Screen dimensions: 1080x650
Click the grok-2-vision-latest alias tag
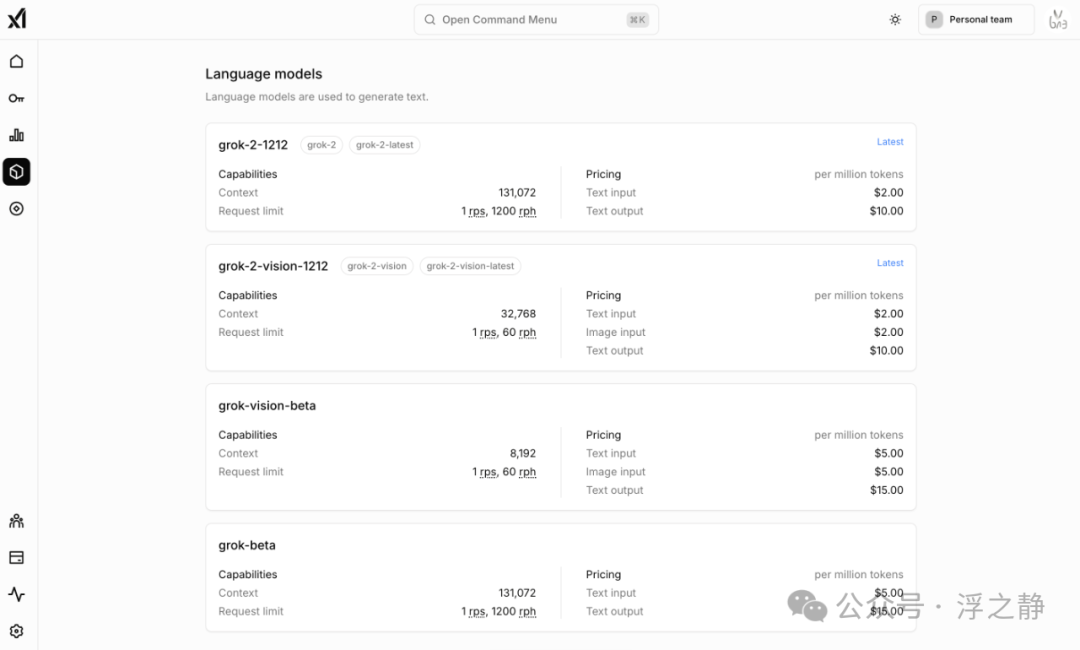(x=470, y=266)
